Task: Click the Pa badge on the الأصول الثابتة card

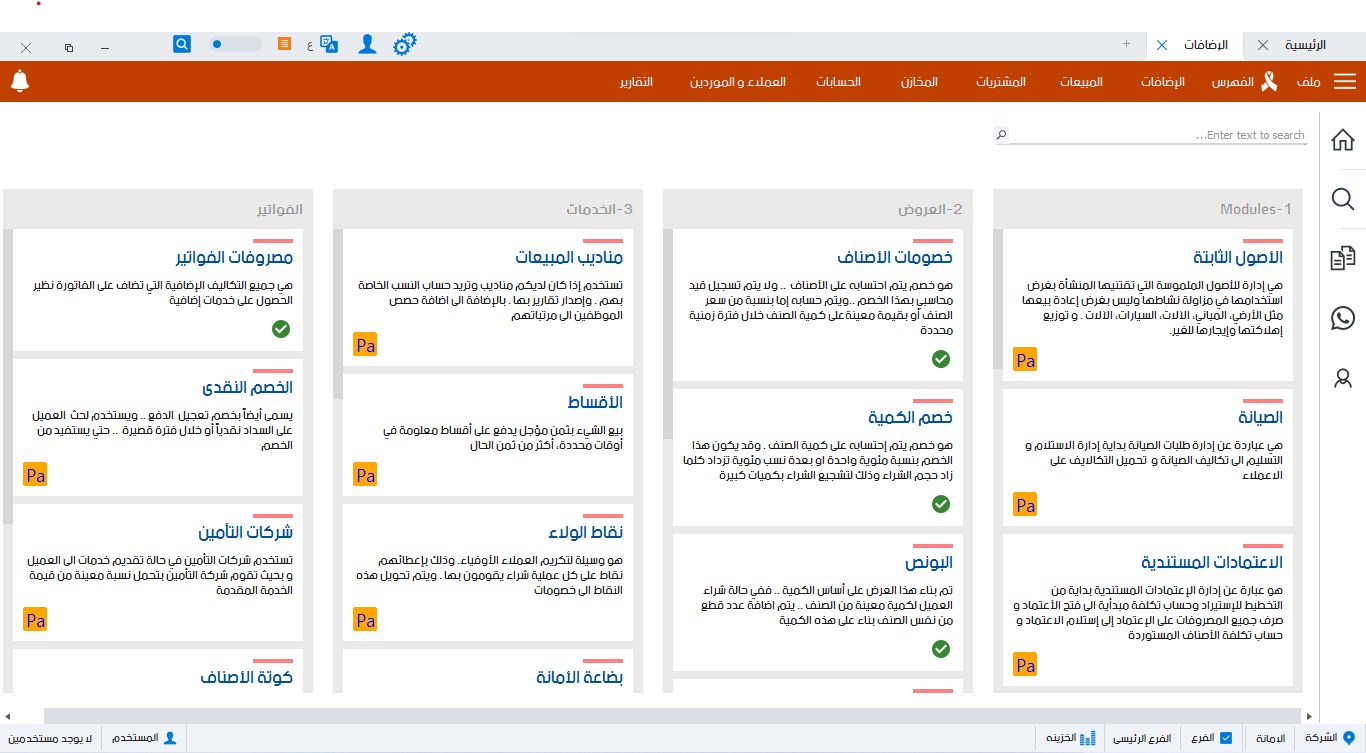Action: 1024,359
